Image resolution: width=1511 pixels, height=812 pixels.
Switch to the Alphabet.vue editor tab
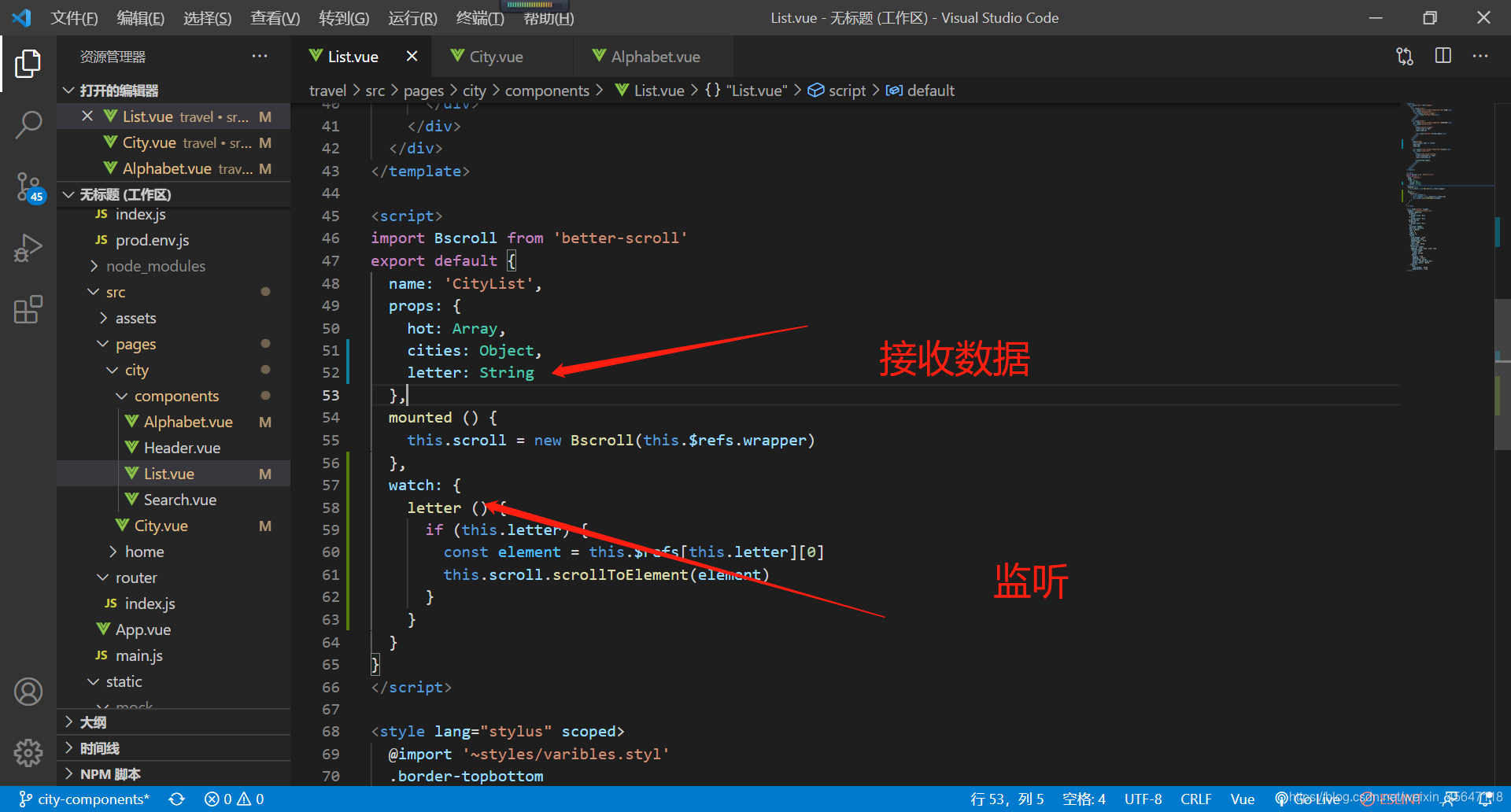pos(655,57)
